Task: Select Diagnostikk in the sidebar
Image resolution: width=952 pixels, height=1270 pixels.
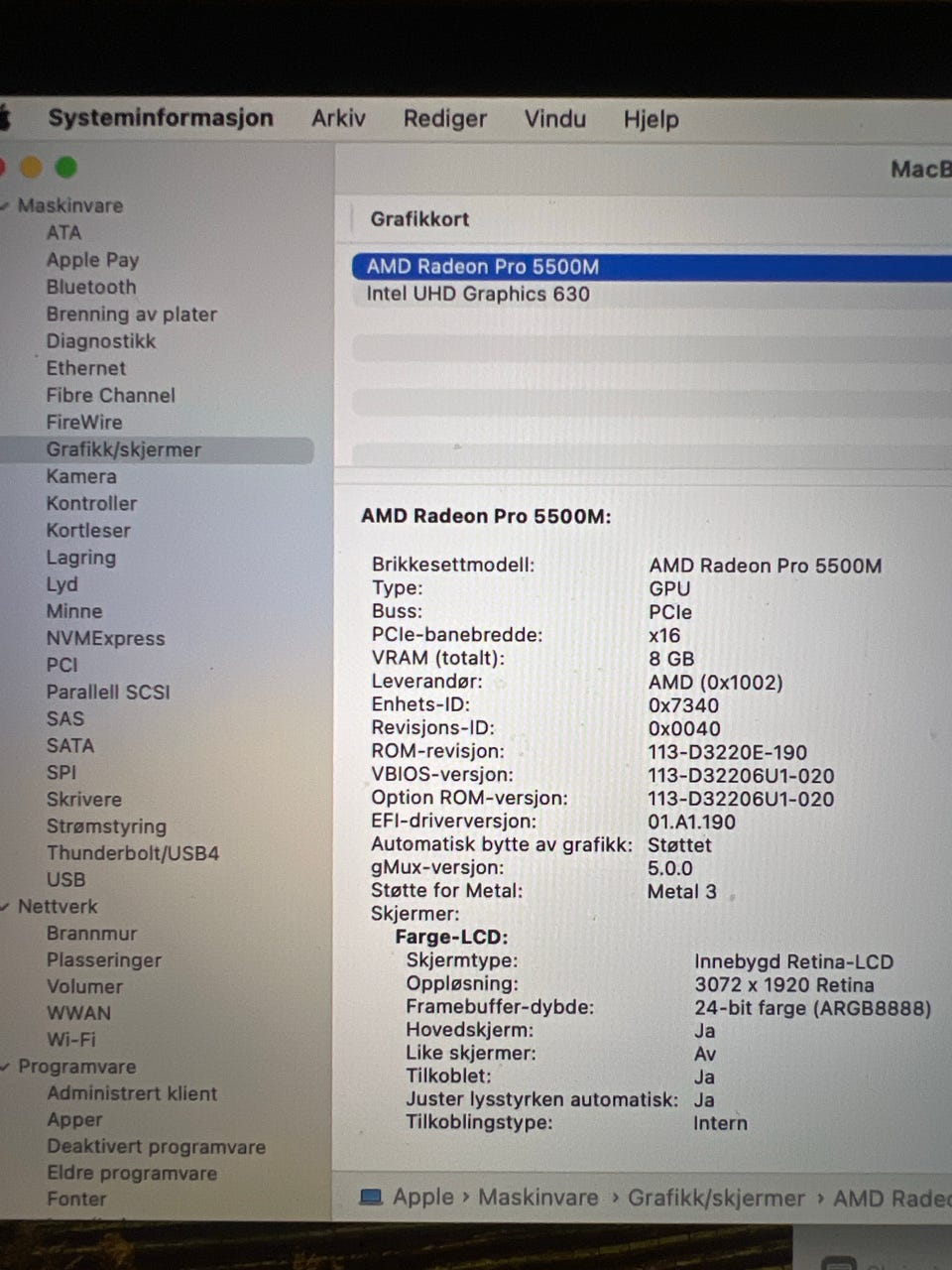Action: [x=101, y=340]
